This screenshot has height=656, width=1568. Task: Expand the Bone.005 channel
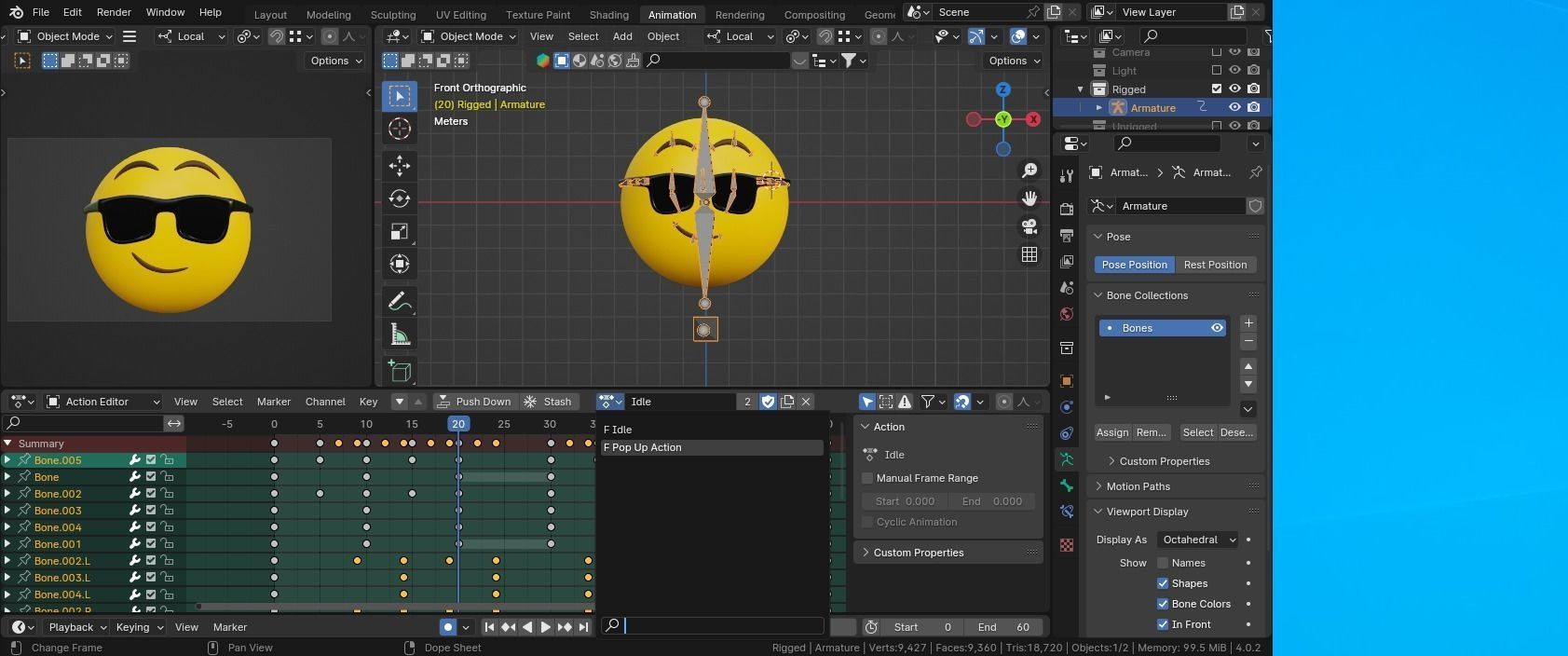click(7, 460)
